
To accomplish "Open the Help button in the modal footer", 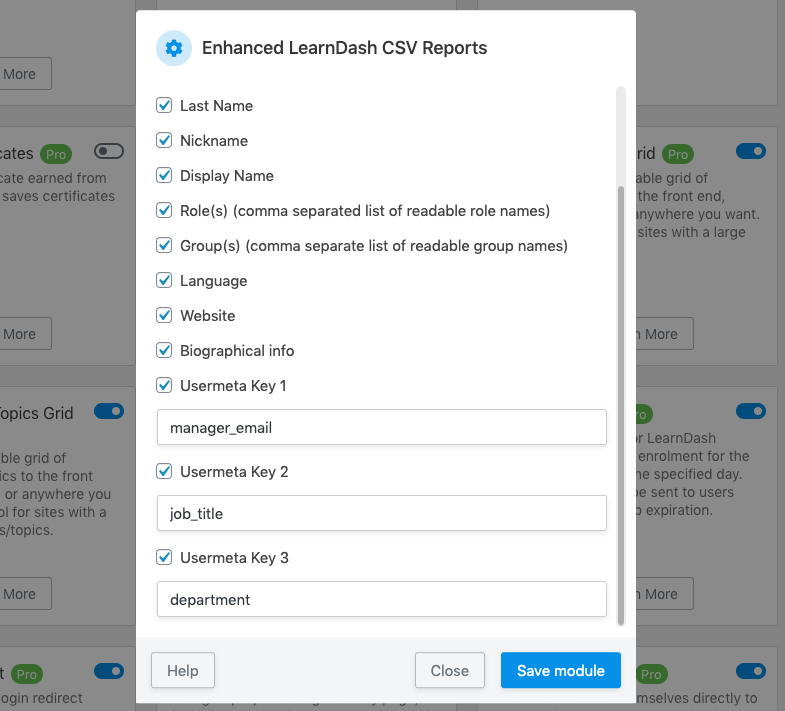I will [x=182, y=670].
